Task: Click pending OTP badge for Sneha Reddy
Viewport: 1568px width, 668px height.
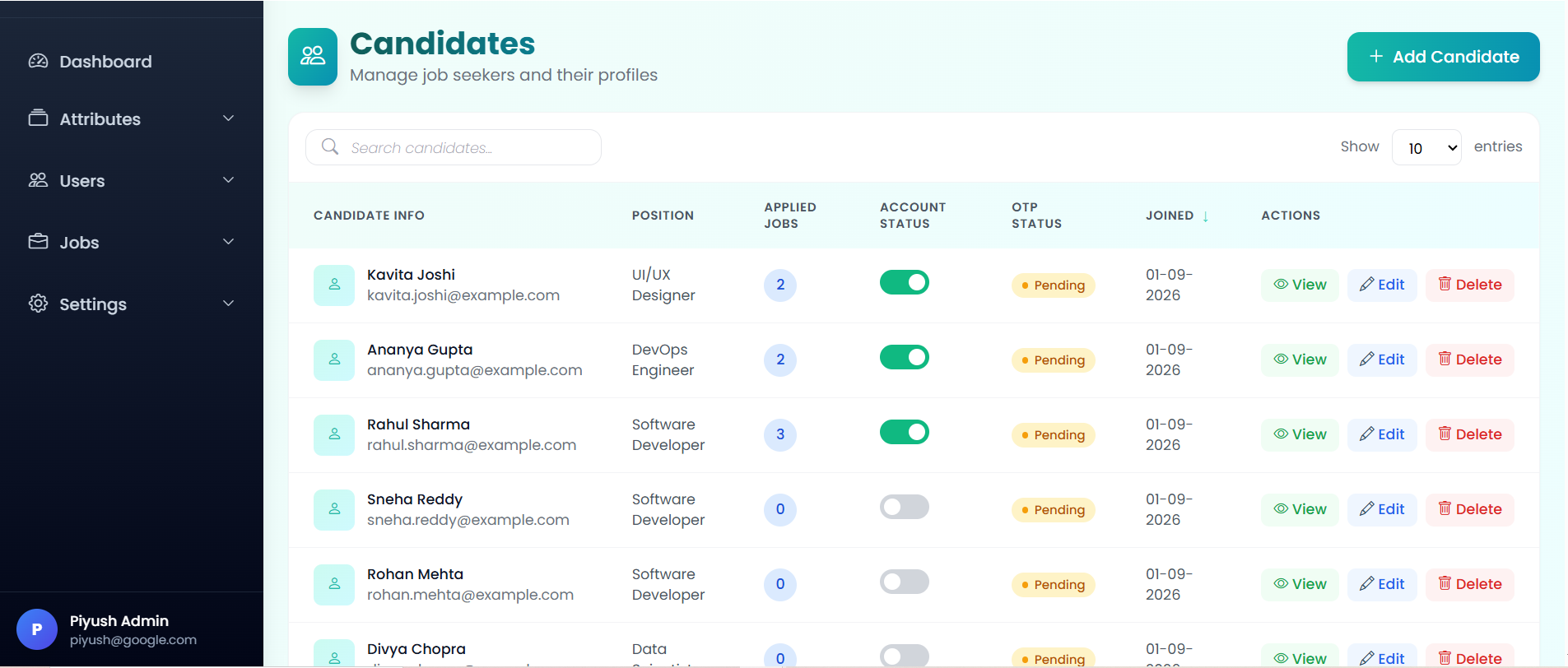Action: [1053, 510]
